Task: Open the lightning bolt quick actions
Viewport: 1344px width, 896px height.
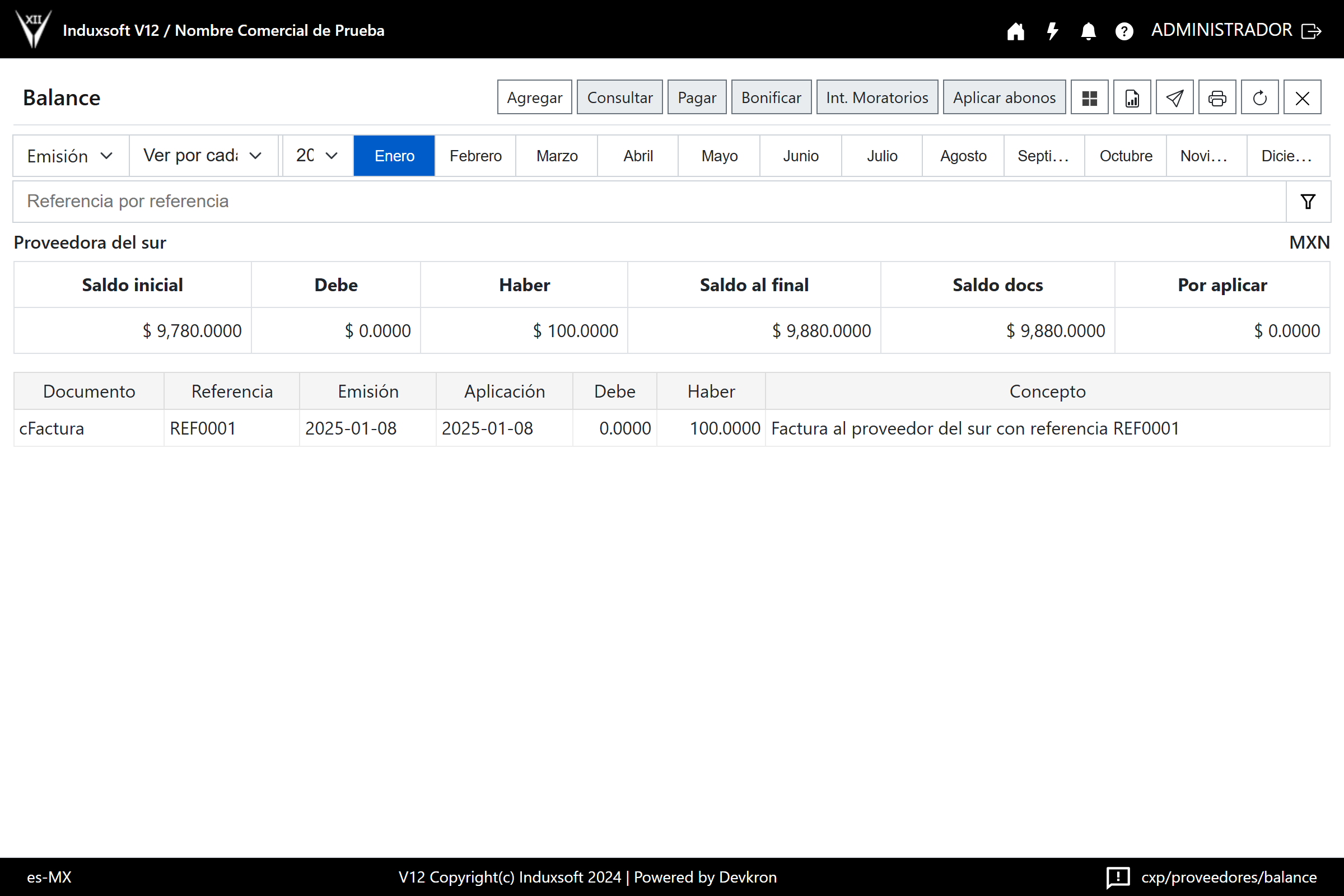Action: [x=1052, y=31]
